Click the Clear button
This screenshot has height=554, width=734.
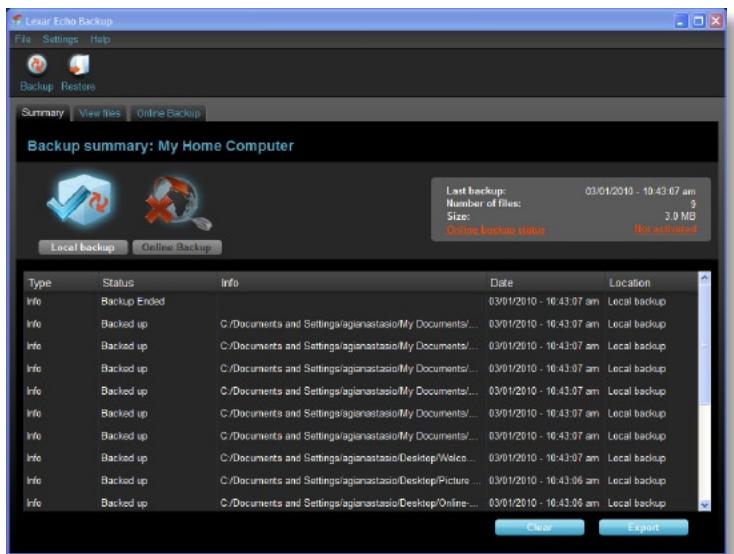(x=539, y=527)
